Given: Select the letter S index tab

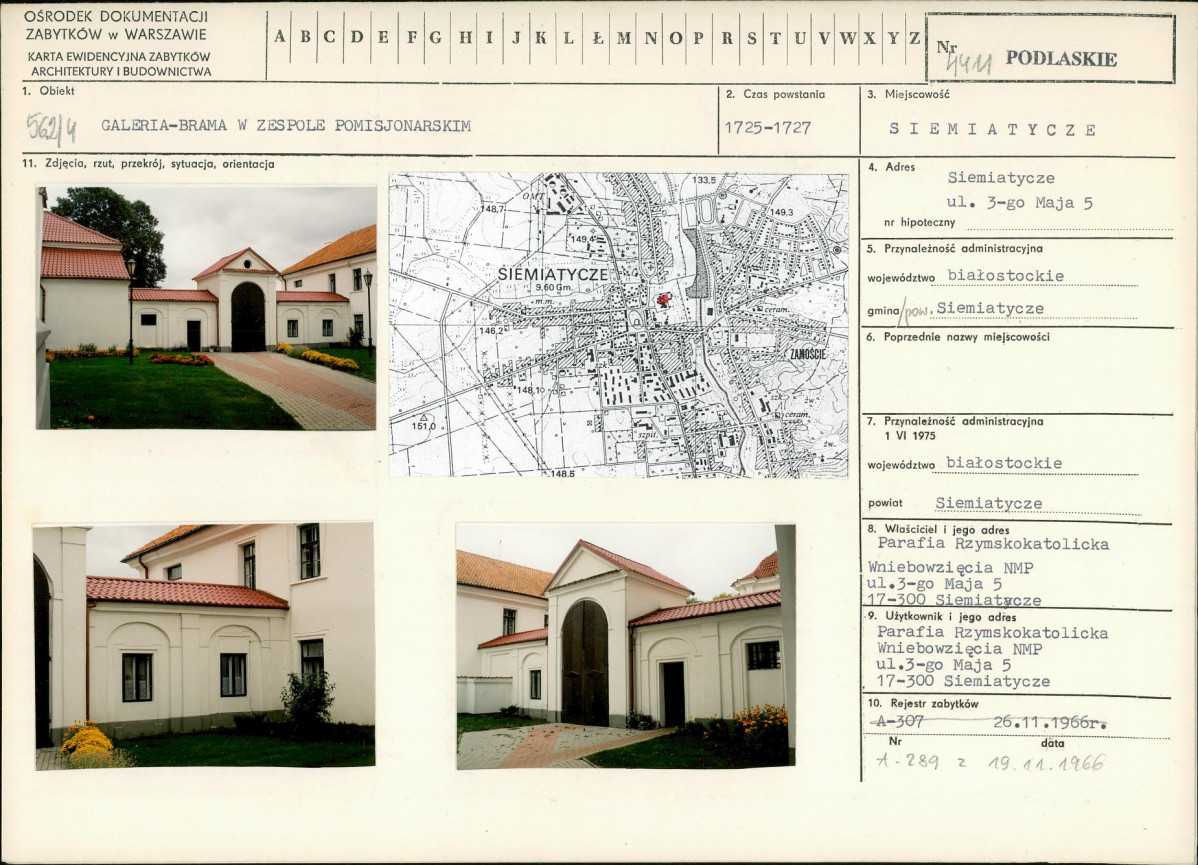Looking at the screenshot, I should tap(752, 38).
